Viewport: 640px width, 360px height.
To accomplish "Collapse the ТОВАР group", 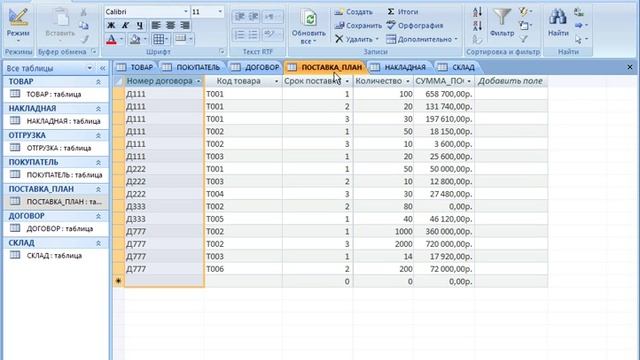I will point(98,82).
